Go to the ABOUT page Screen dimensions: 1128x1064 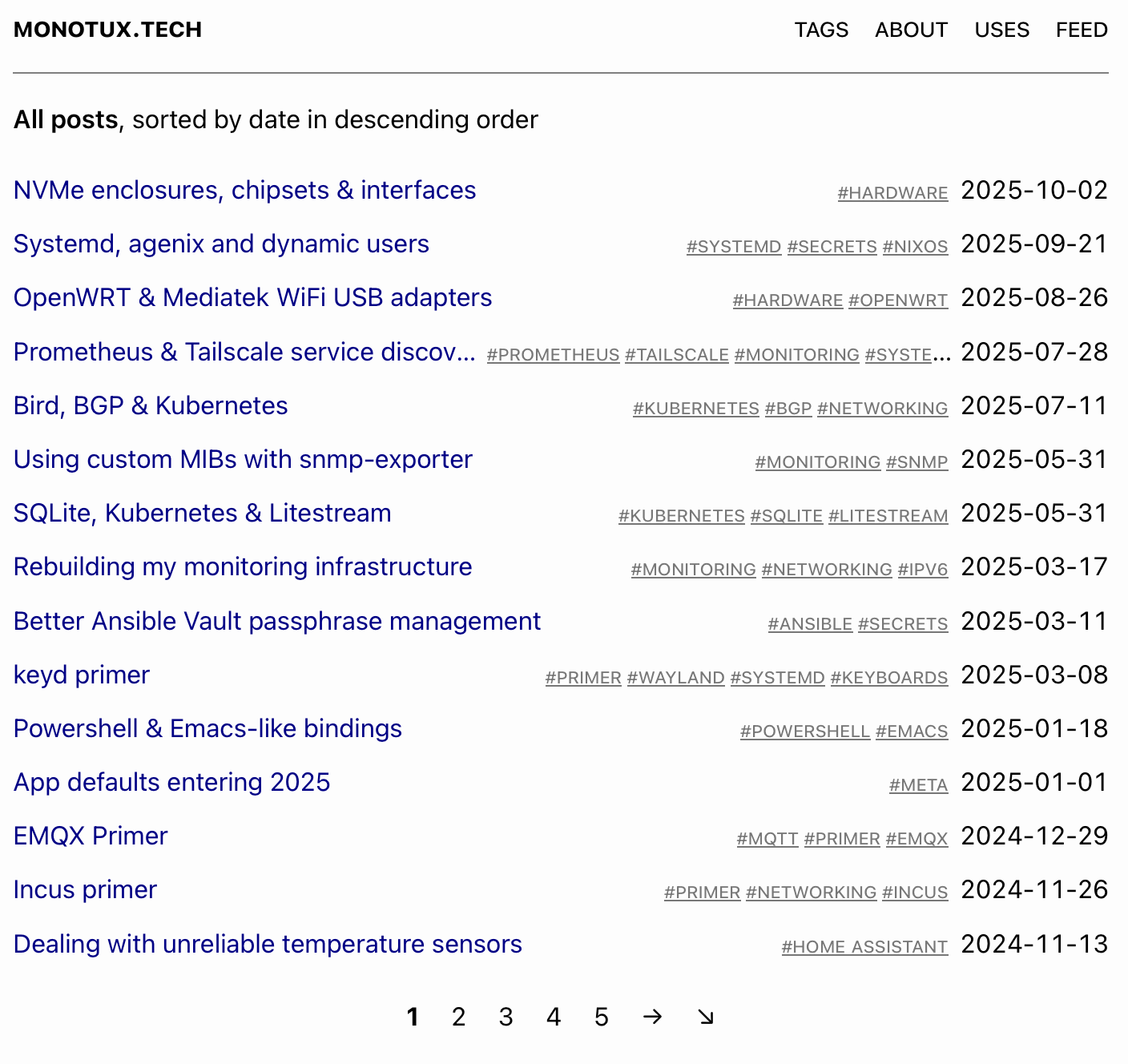(x=911, y=30)
